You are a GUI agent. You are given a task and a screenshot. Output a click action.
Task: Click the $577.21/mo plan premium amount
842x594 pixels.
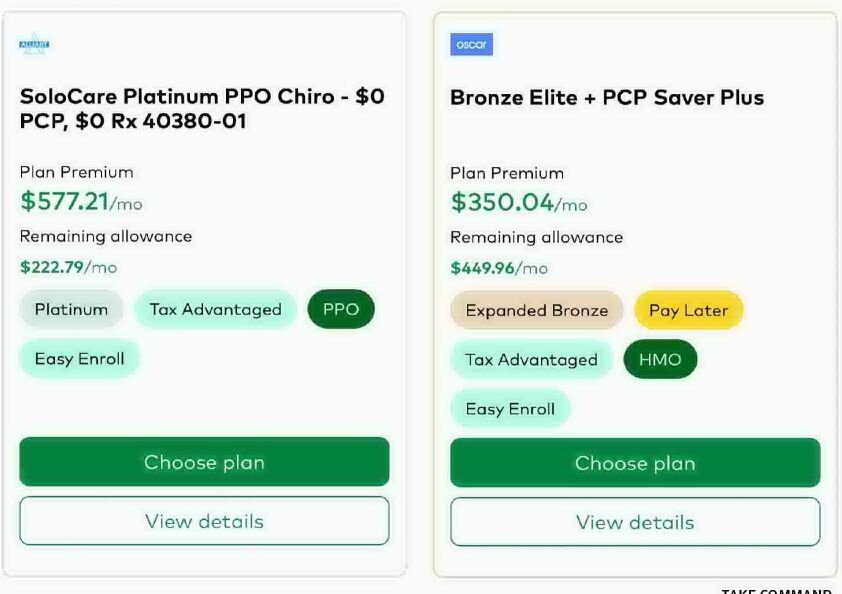[x=81, y=202]
